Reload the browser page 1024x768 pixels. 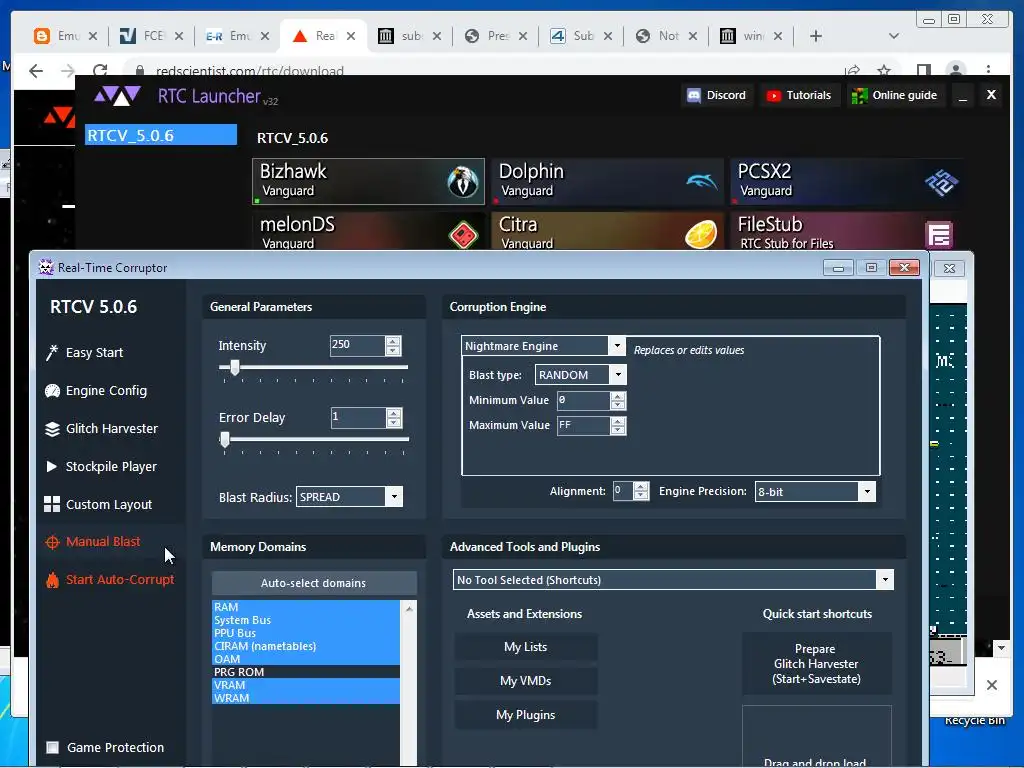click(100, 71)
